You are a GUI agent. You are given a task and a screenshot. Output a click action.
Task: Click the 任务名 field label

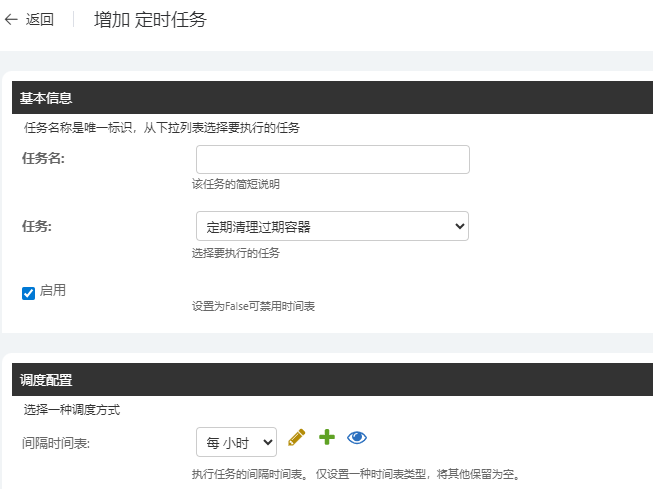coord(42,158)
